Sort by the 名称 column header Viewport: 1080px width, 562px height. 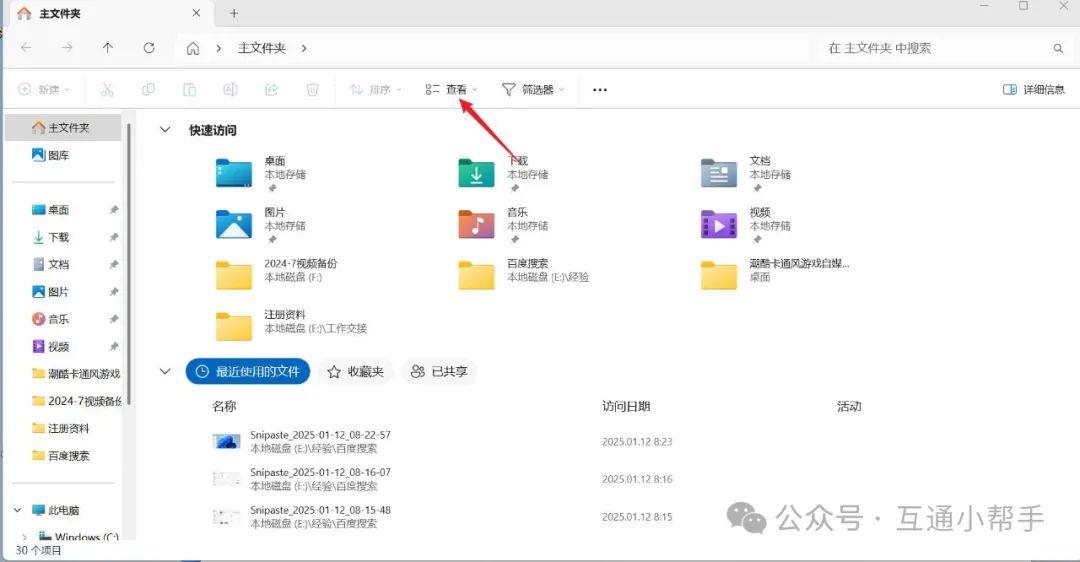tap(225, 406)
